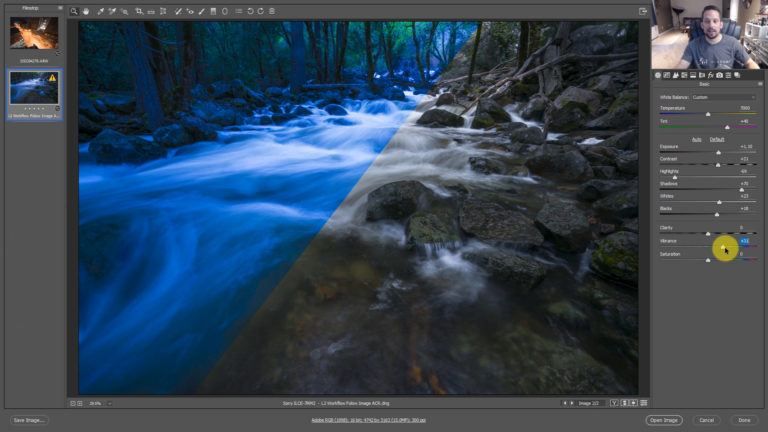Select the Straighten tool
The width and height of the screenshot is (768, 432).
151,11
